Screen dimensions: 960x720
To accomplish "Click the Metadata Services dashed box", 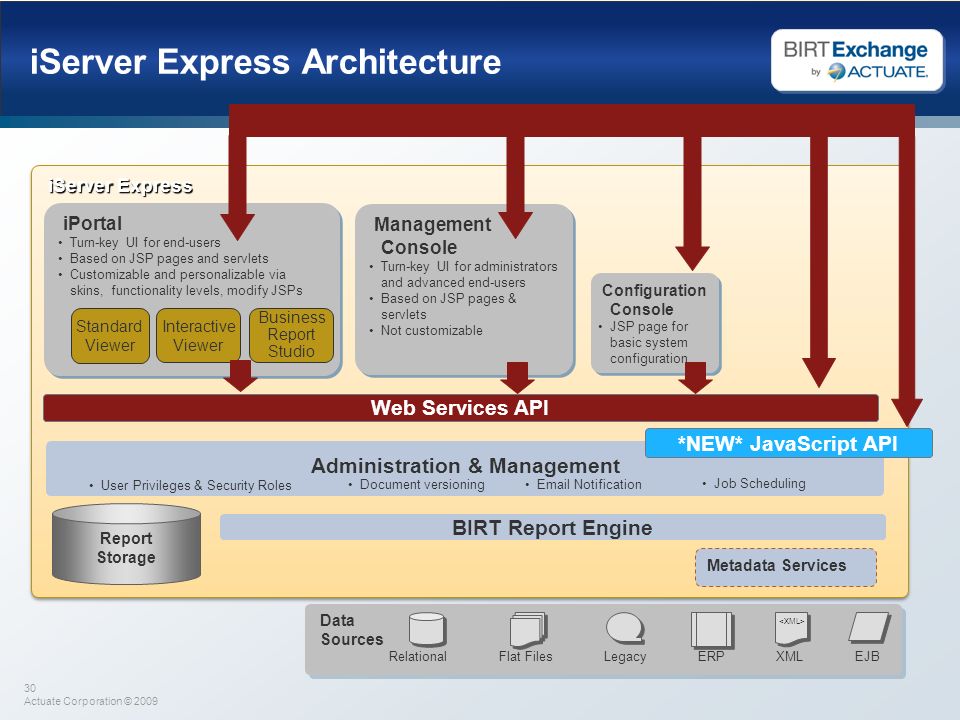I will (x=786, y=567).
